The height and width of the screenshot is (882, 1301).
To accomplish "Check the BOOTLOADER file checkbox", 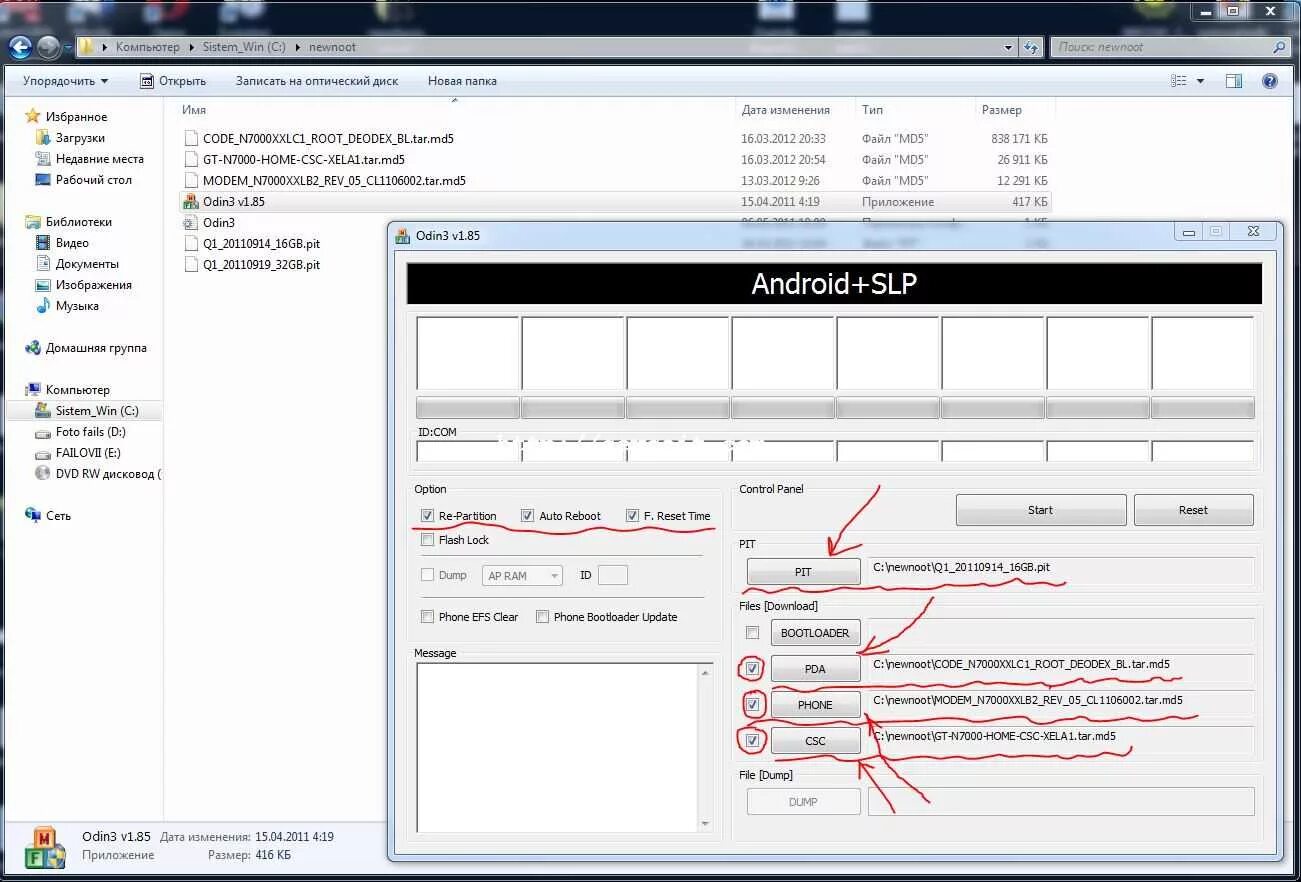I will [x=753, y=633].
